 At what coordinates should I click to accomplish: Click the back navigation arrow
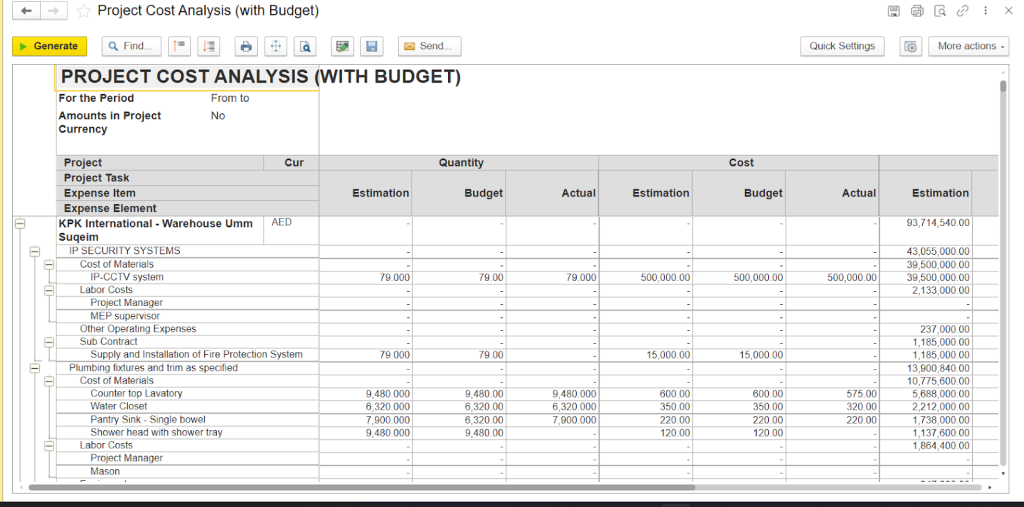pyautogui.click(x=27, y=11)
